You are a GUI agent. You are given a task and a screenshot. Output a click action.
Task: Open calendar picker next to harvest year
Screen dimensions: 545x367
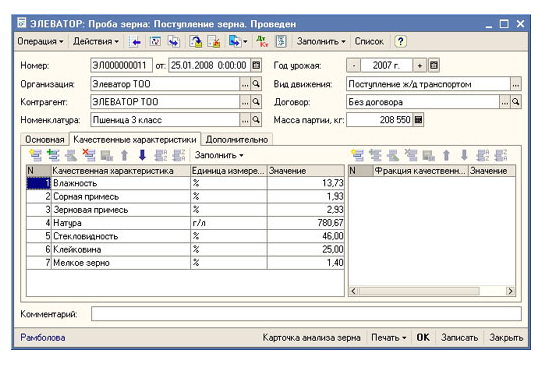(434, 65)
